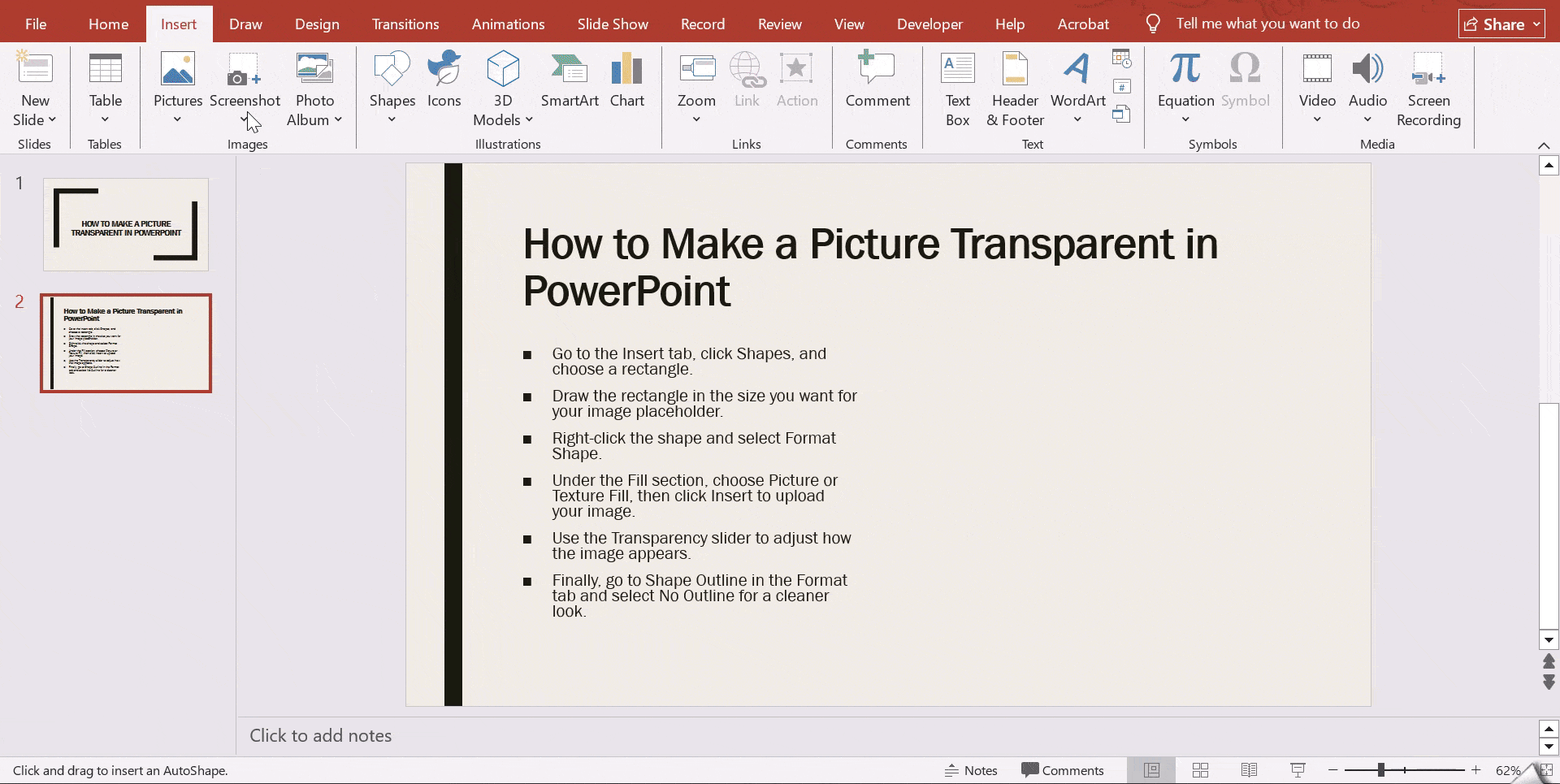Insert a SmartArt graphic

point(570,80)
